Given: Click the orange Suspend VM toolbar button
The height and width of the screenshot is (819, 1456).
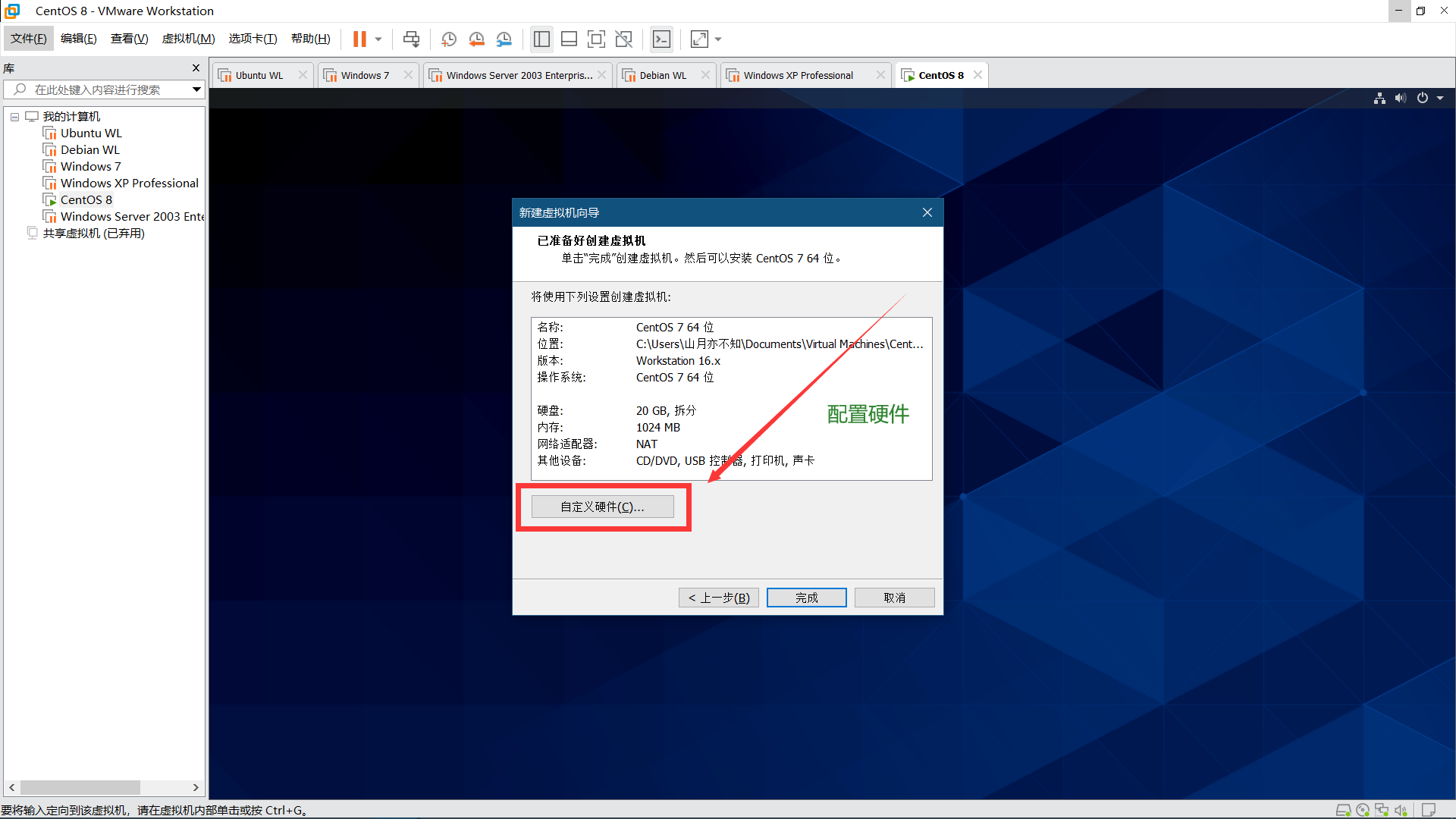Looking at the screenshot, I should pos(359,39).
